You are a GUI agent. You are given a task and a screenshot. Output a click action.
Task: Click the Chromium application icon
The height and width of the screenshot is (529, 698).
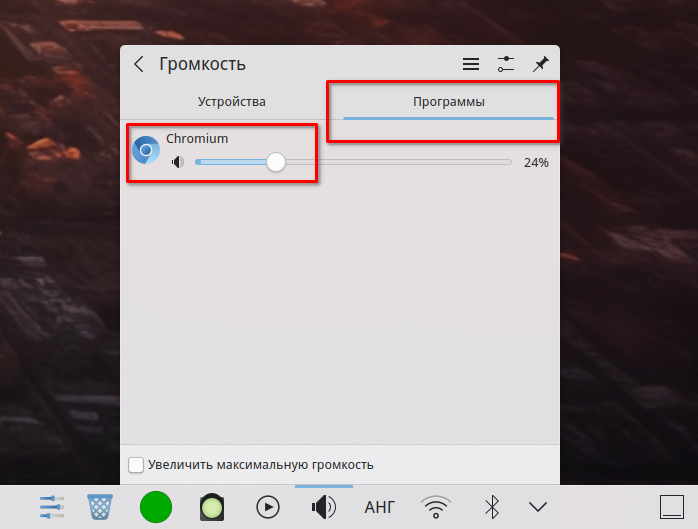tap(146, 150)
